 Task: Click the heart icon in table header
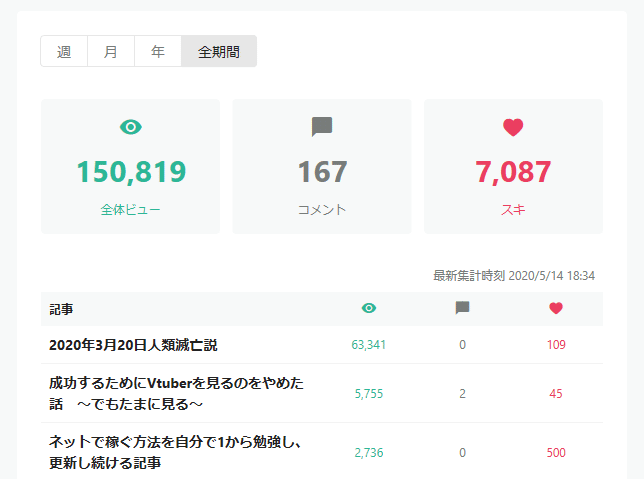pyautogui.click(x=556, y=308)
